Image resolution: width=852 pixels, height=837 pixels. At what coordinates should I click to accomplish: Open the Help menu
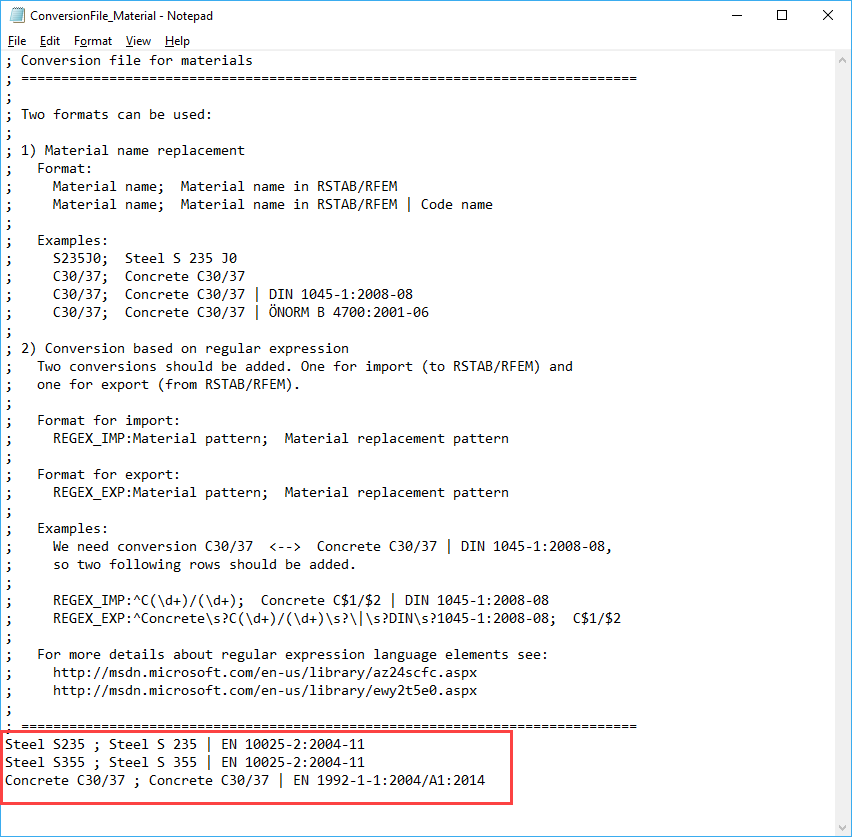coord(177,41)
